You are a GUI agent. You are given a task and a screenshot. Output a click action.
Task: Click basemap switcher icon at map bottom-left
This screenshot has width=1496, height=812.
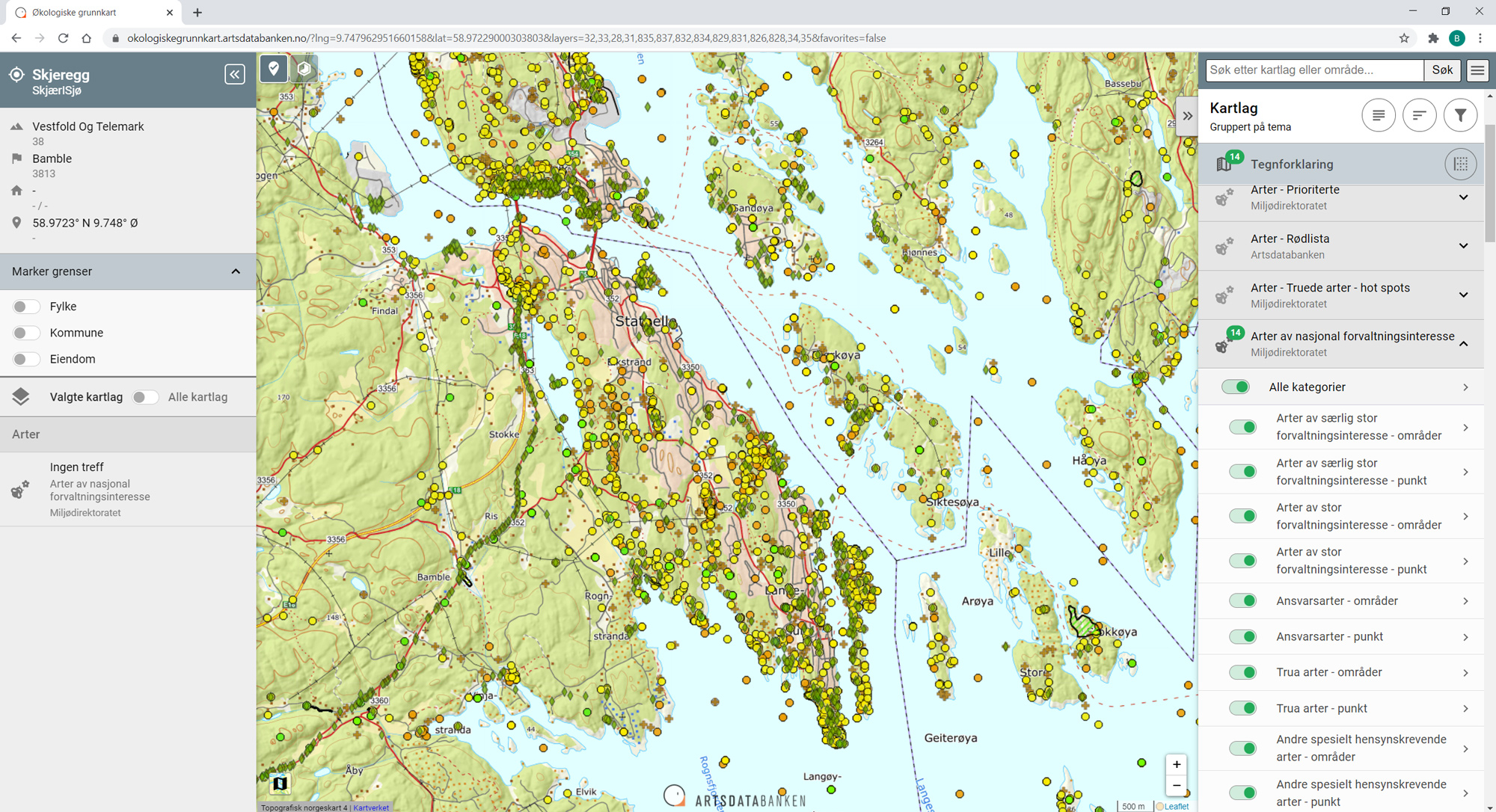click(280, 783)
